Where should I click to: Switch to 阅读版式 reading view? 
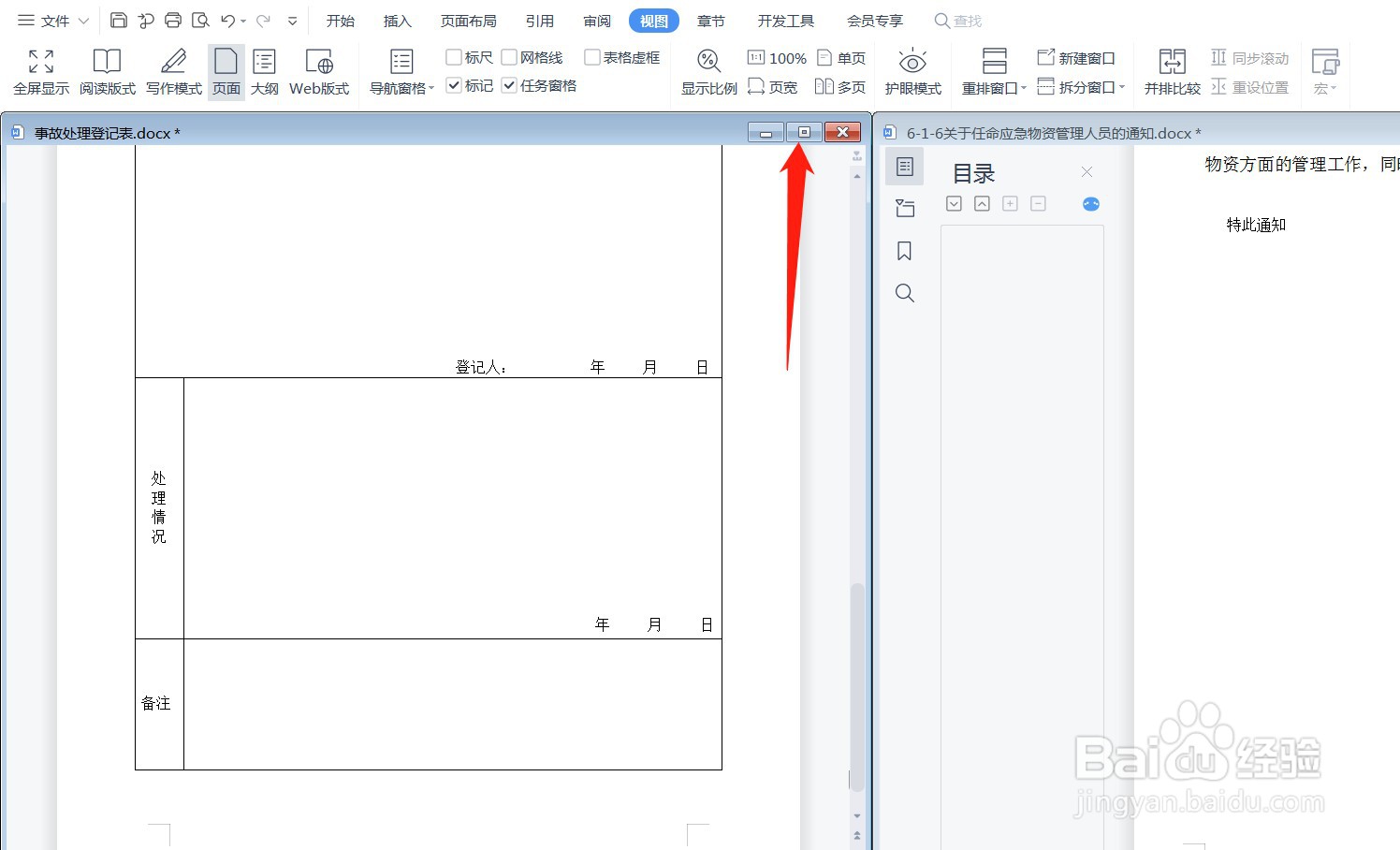(106, 70)
